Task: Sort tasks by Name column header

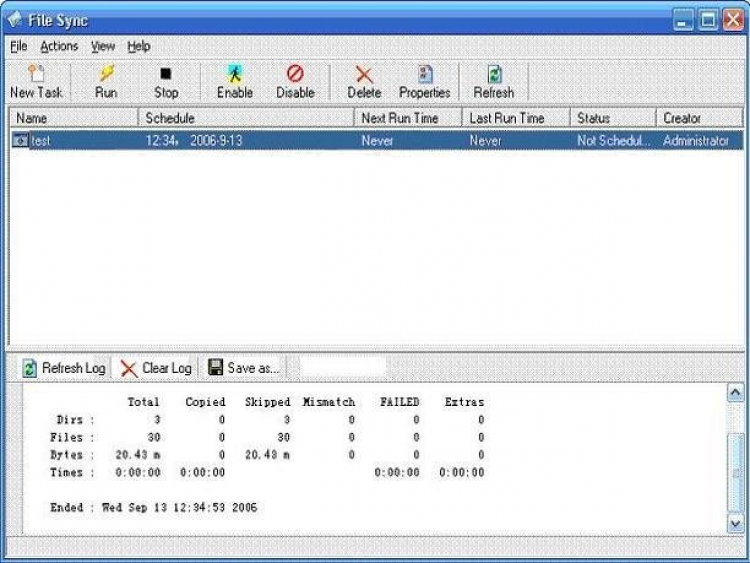Action: (x=74, y=118)
